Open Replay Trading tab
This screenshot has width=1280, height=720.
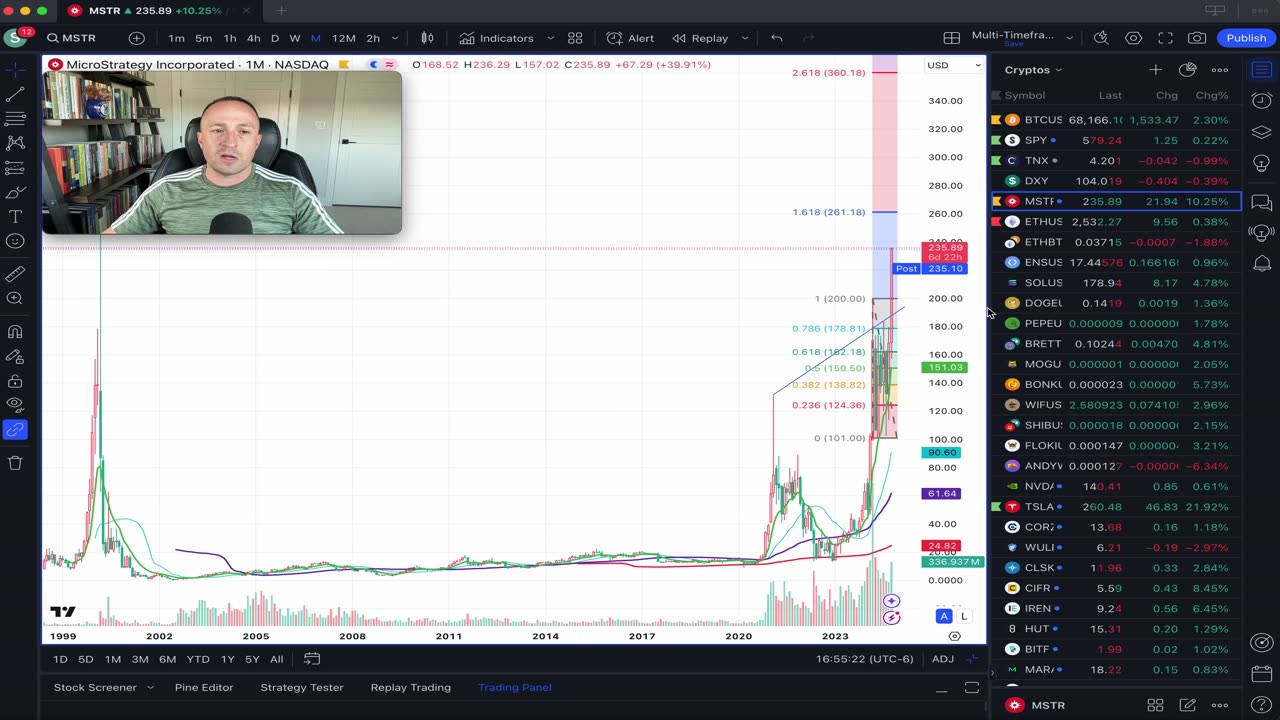pyautogui.click(x=410, y=687)
